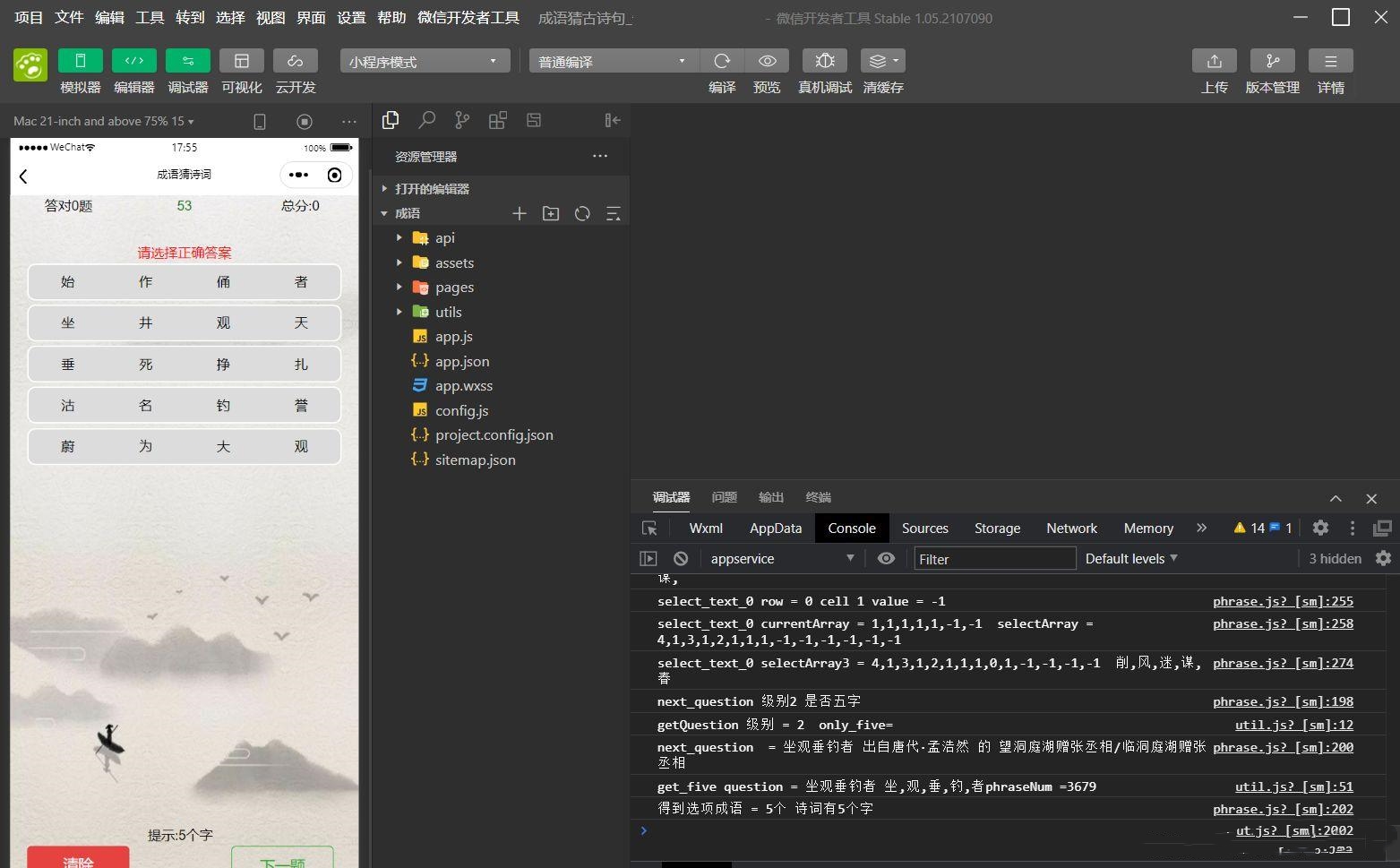
Task: Toggle the live expression eye icon in Console
Action: pyautogui.click(x=886, y=558)
